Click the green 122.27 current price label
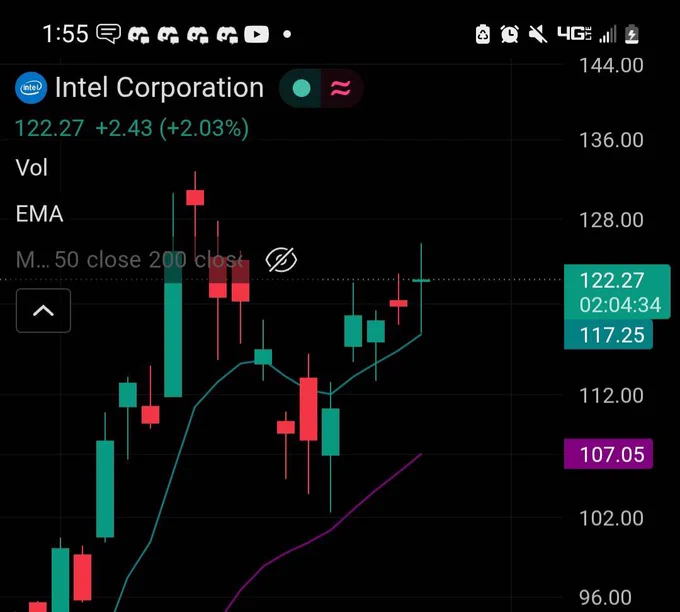The width and height of the screenshot is (680, 612). (x=617, y=292)
